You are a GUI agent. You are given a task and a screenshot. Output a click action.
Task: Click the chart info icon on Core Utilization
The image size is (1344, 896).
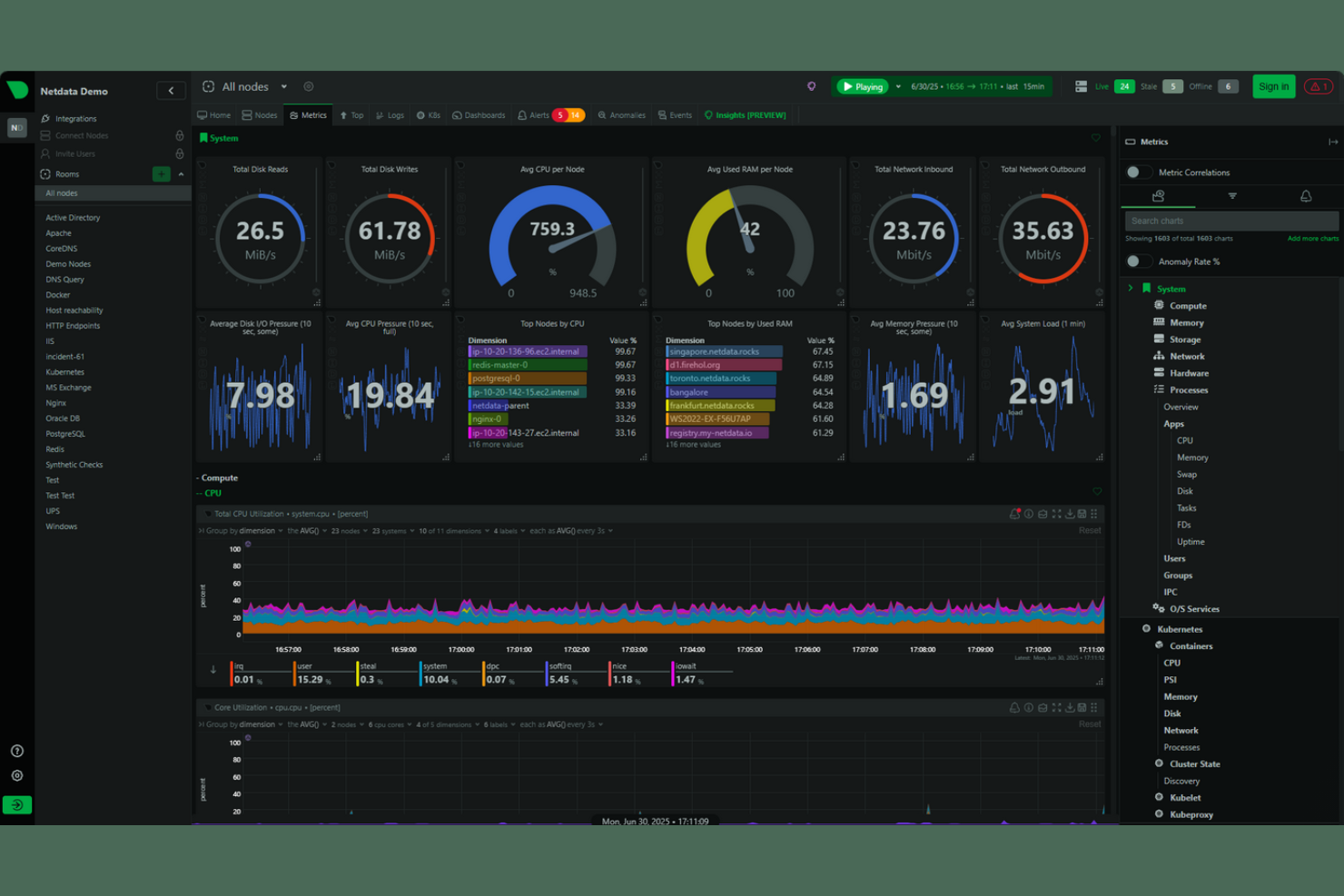pyautogui.click(x=1028, y=707)
